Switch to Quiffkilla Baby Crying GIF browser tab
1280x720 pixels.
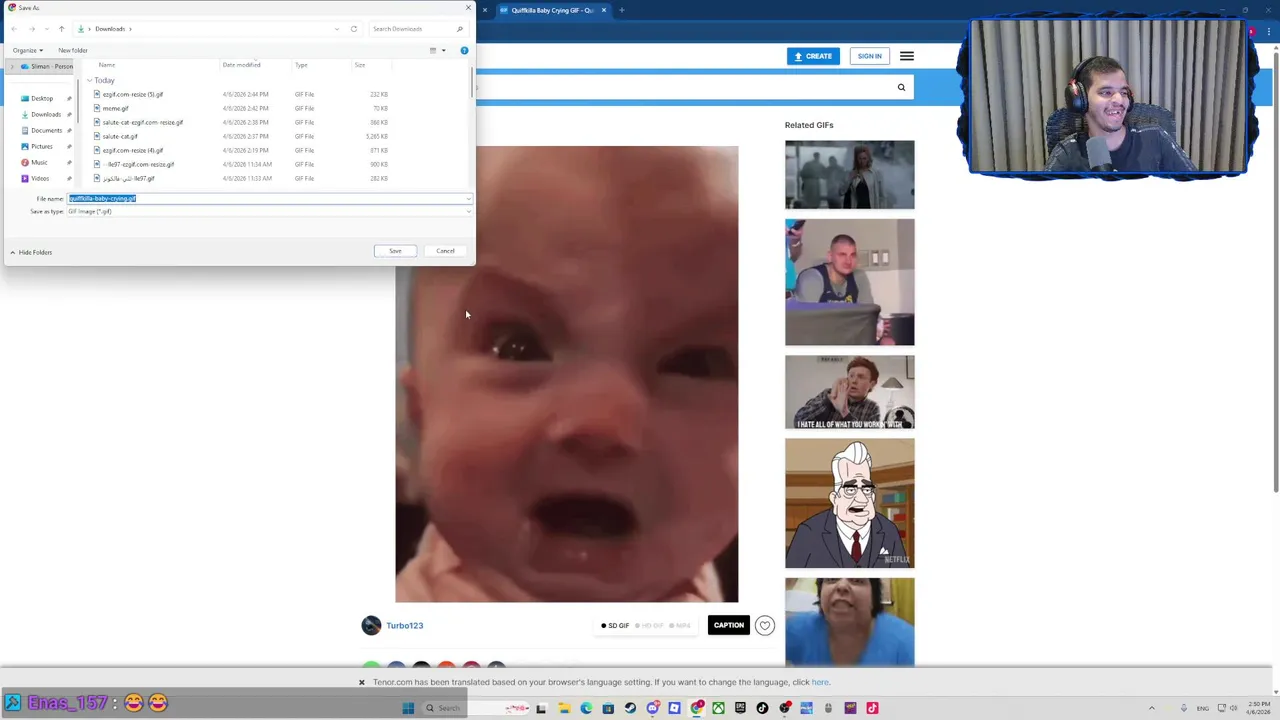click(552, 10)
